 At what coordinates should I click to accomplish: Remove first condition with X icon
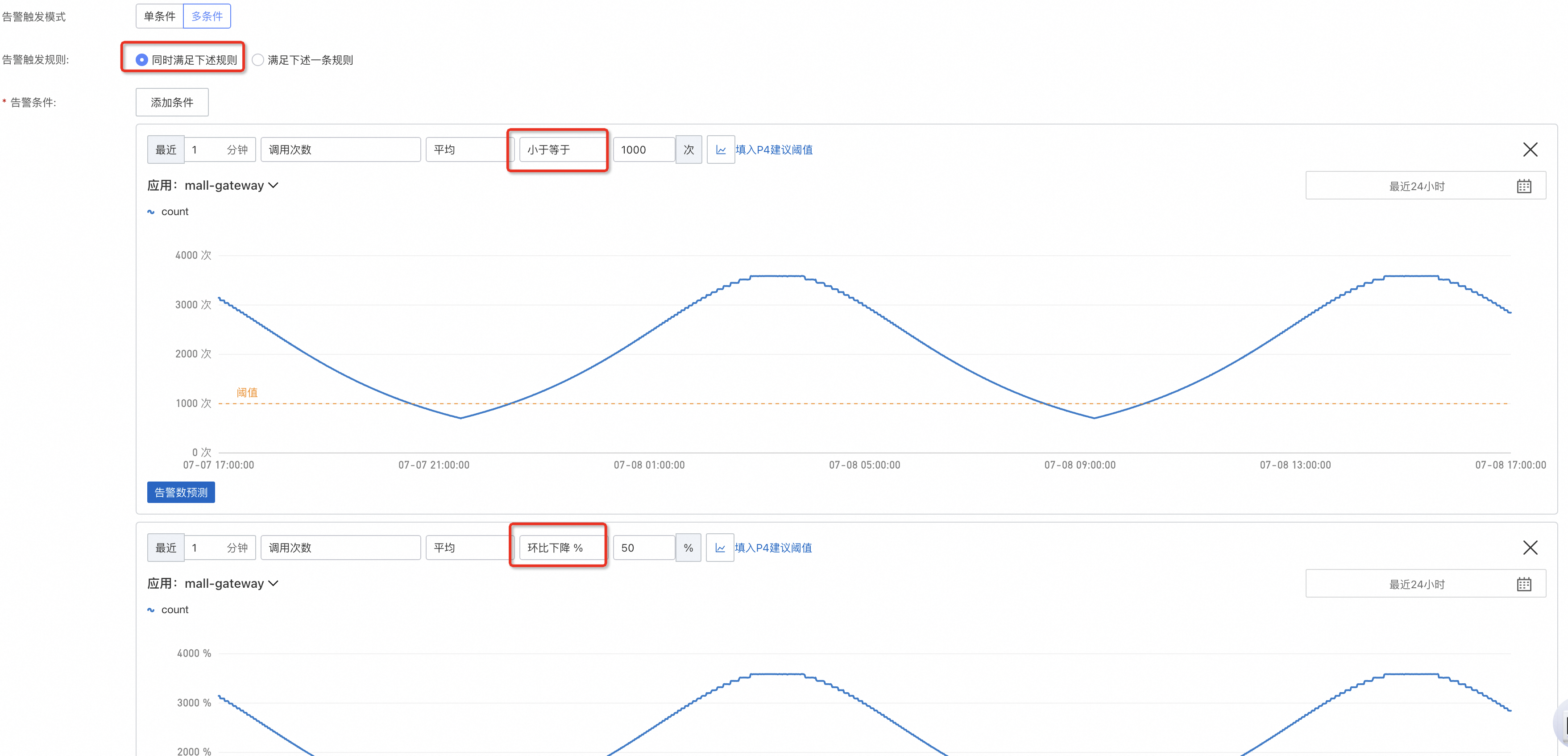1530,150
